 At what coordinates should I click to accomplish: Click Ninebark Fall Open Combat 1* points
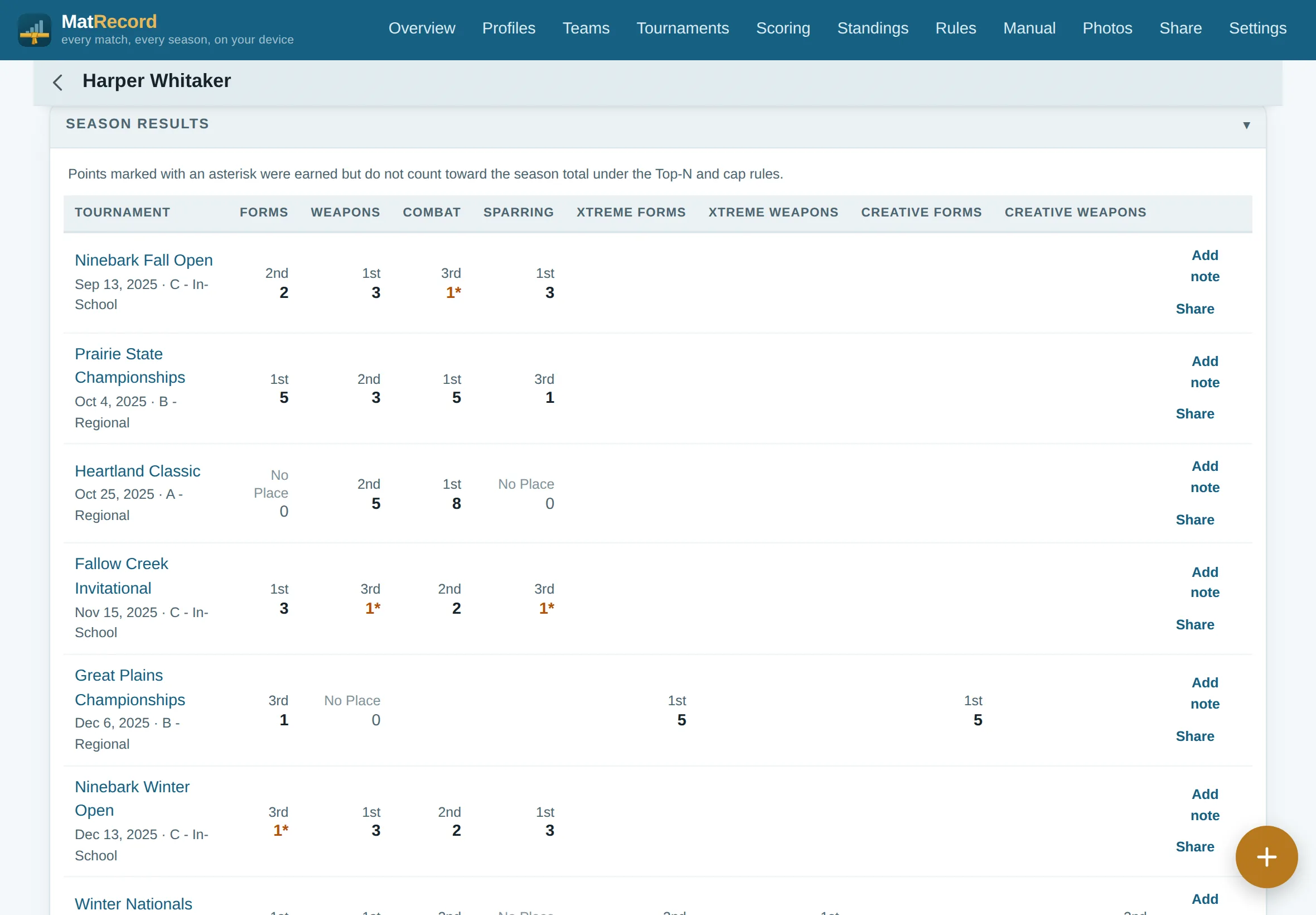(453, 292)
